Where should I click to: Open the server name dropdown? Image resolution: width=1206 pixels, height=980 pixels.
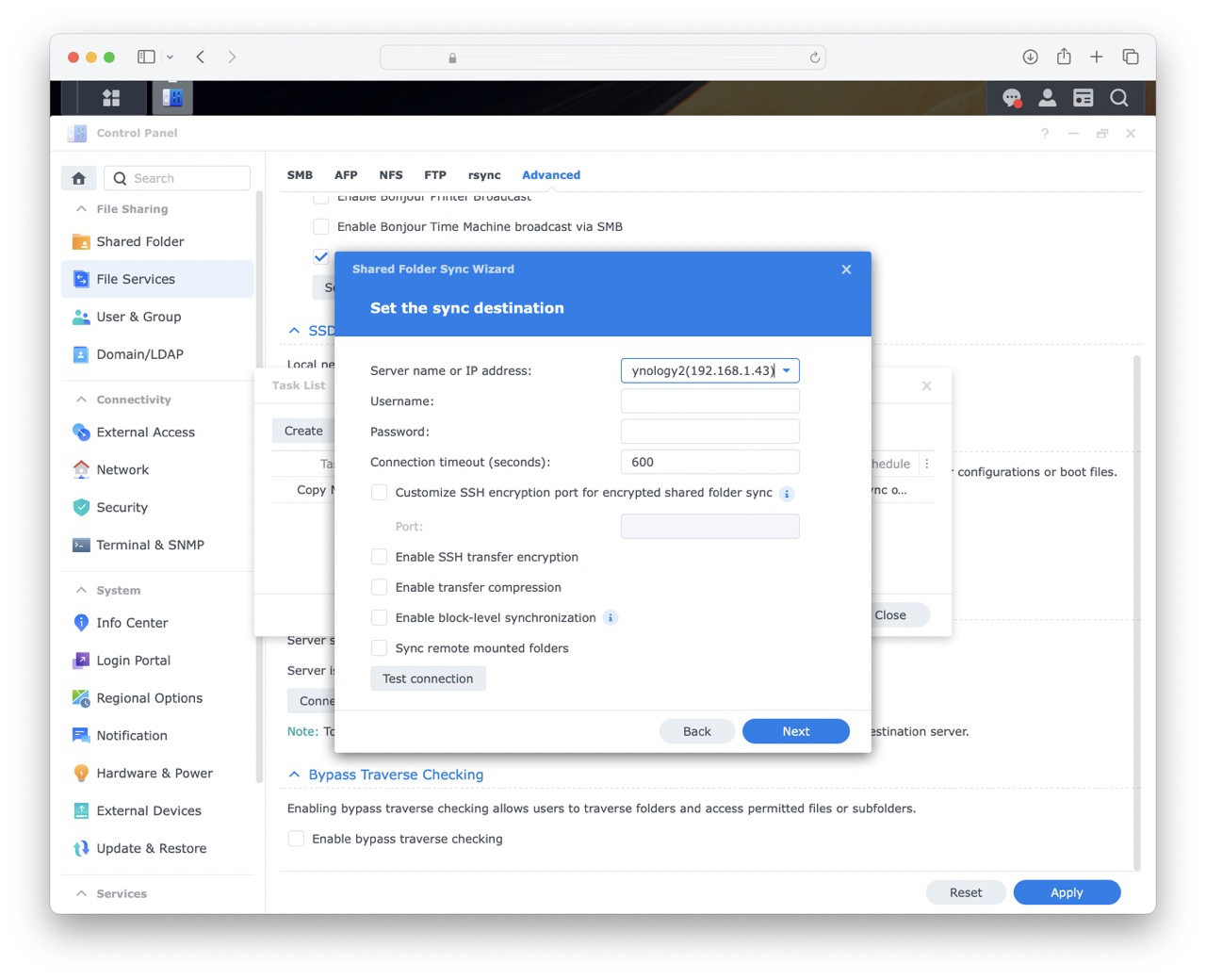click(787, 370)
